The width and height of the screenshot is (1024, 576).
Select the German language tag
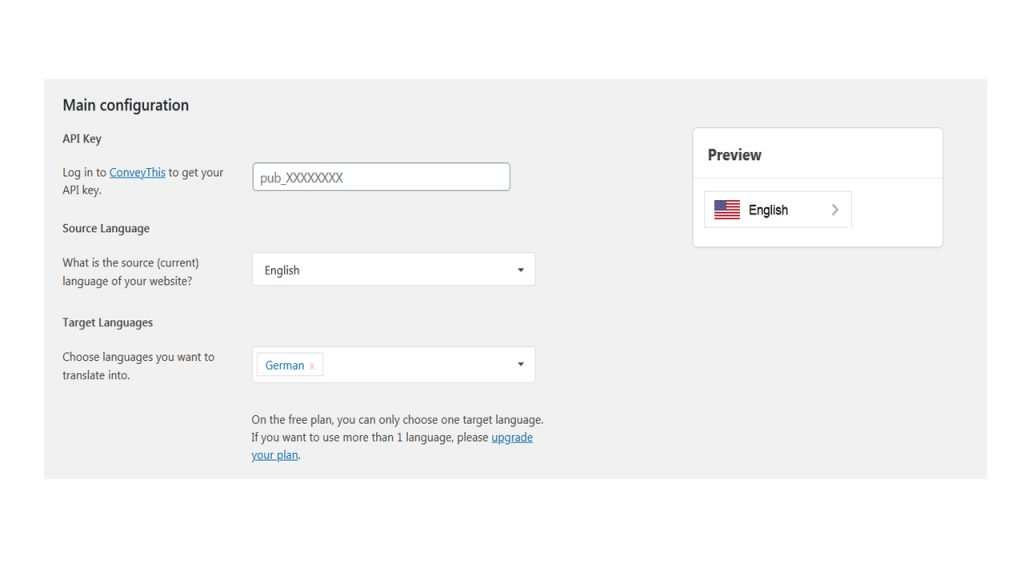coord(285,366)
